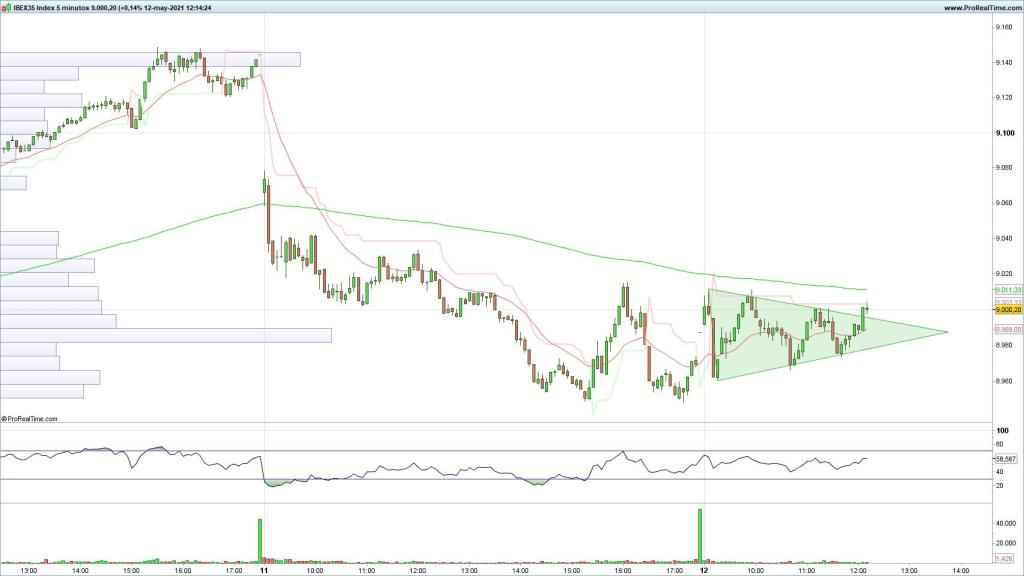This screenshot has width=1024, height=576.
Task: Click the 9.100 level on price axis
Action: (x=1005, y=133)
